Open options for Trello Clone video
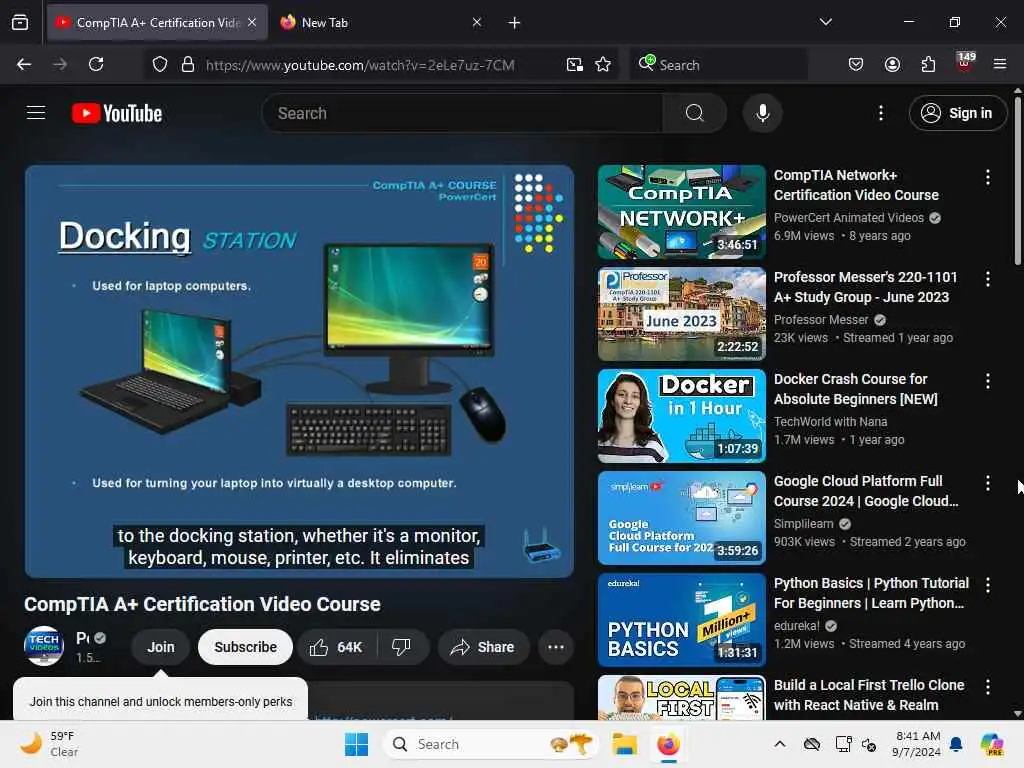This screenshot has width=1024, height=768. click(987, 686)
